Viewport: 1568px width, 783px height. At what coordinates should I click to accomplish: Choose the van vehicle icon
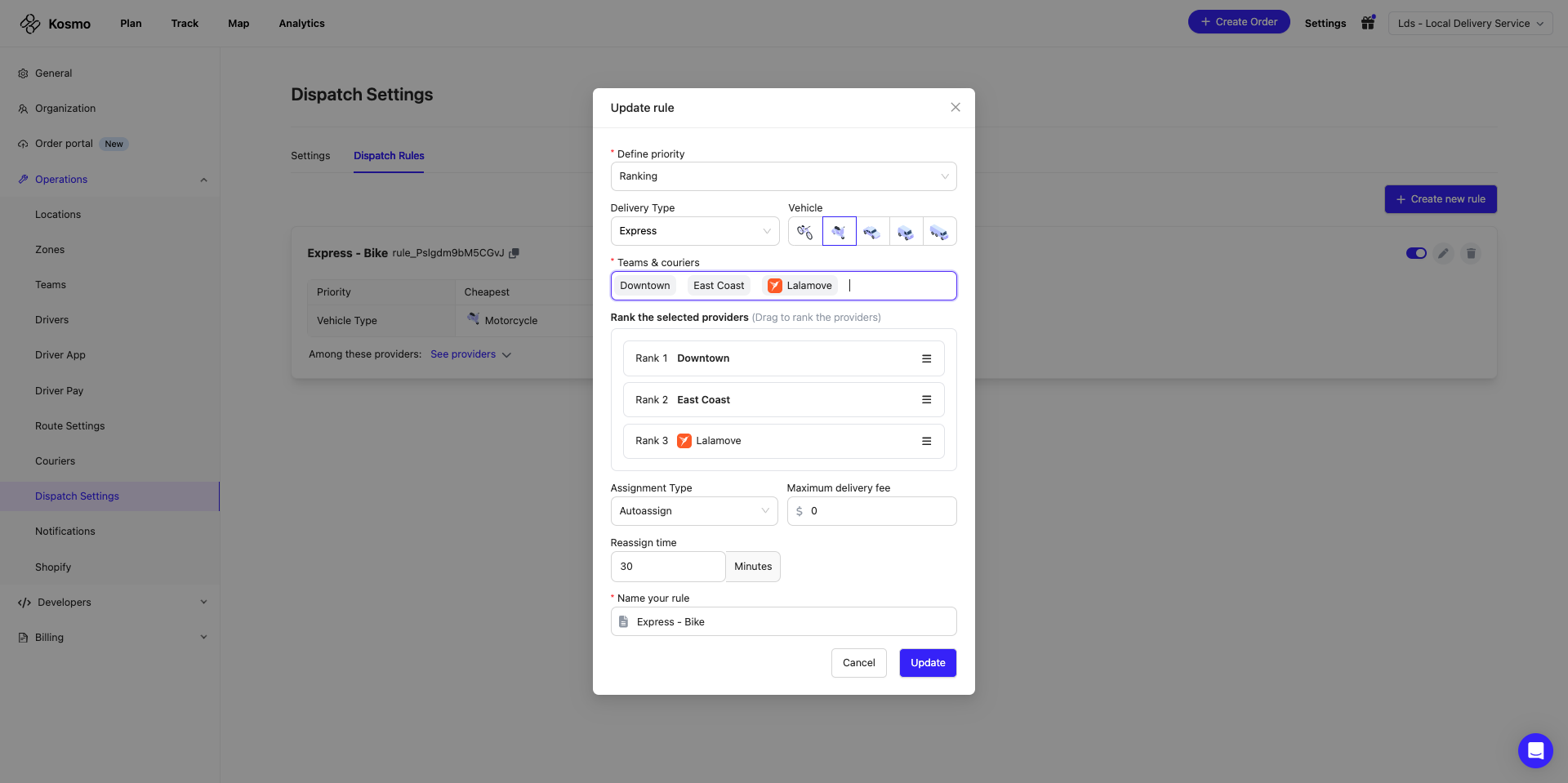[x=906, y=232]
